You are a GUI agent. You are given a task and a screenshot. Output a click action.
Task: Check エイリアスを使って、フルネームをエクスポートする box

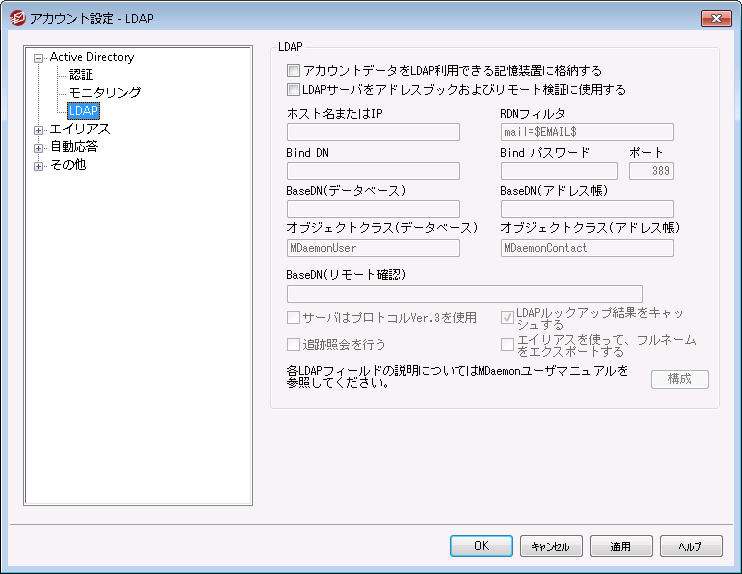507,344
